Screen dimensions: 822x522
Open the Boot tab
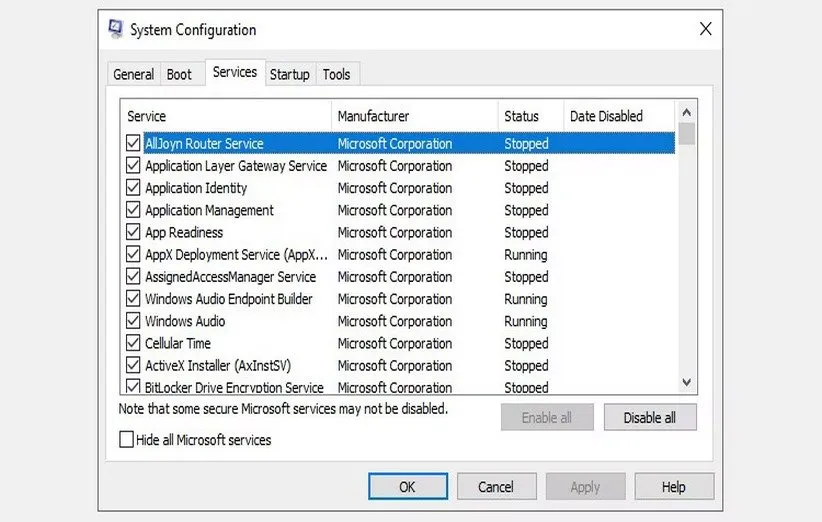point(179,75)
